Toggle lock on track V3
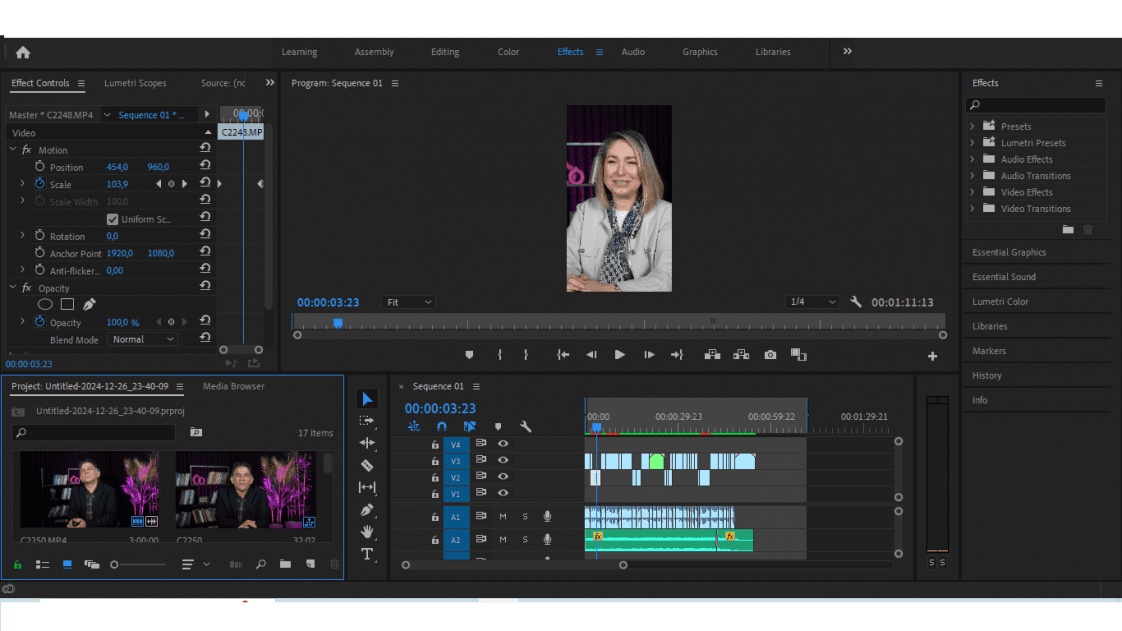The width and height of the screenshot is (1122, 631). [x=435, y=461]
